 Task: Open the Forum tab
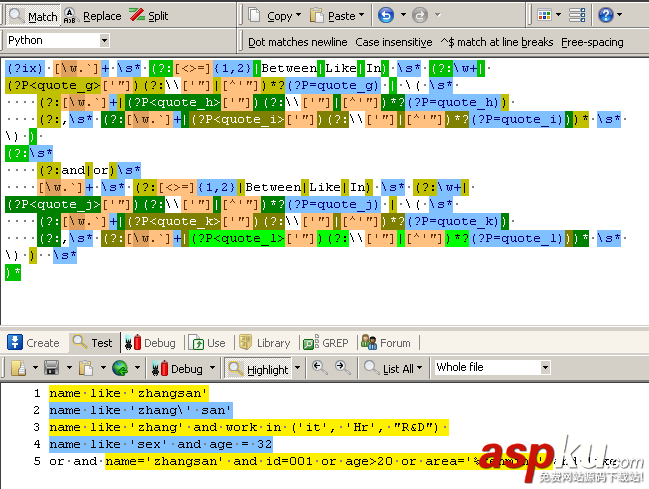(386, 343)
